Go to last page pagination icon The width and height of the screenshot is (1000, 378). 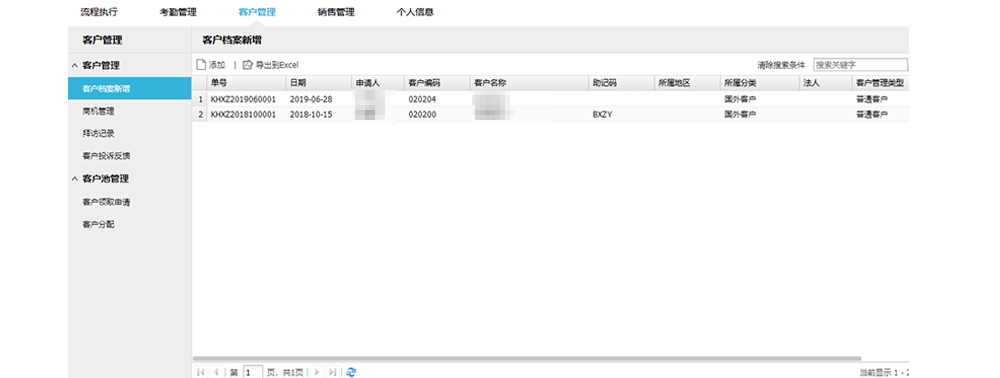pyautogui.click(x=332, y=372)
